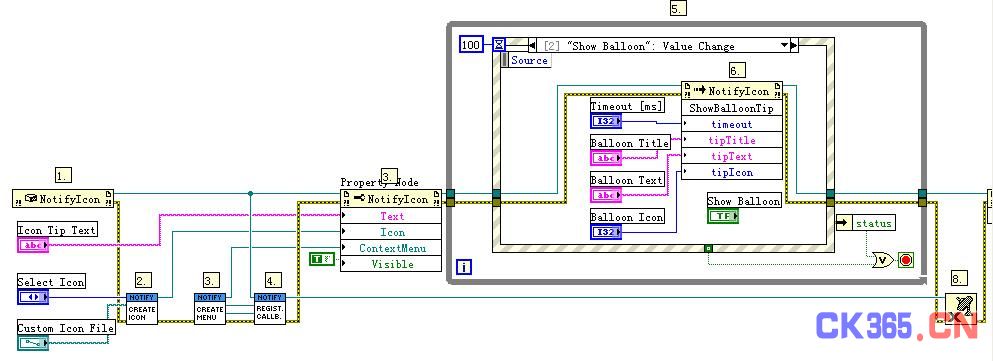Go to next event case with right arrow
The width and height of the screenshot is (993, 361).
(794, 46)
